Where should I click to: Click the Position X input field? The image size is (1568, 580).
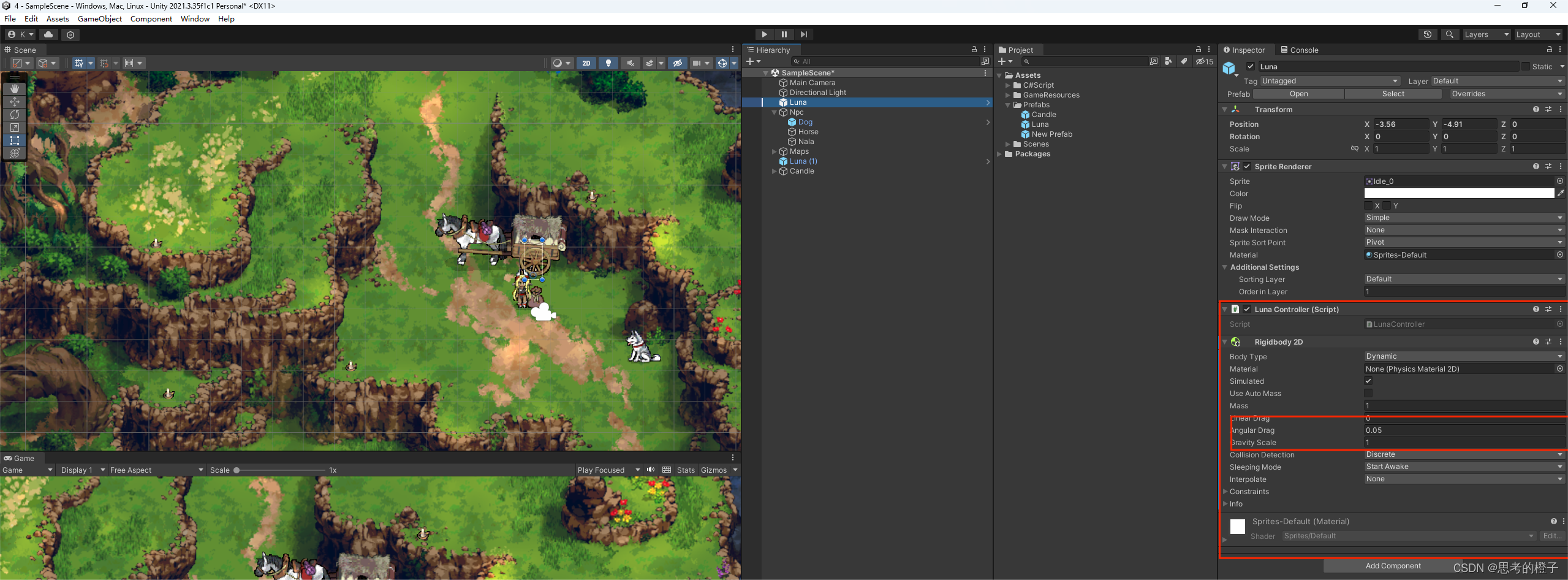click(1401, 124)
